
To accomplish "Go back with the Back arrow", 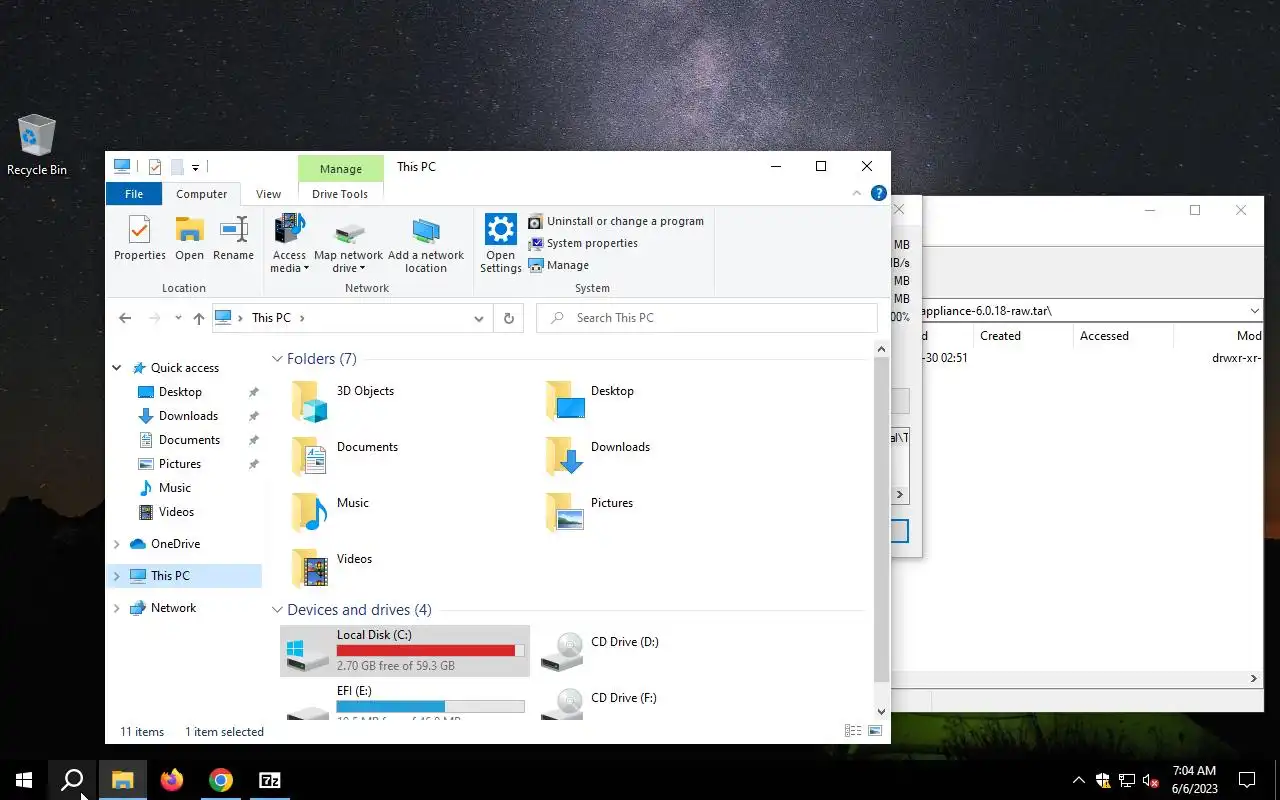I will (x=125, y=318).
